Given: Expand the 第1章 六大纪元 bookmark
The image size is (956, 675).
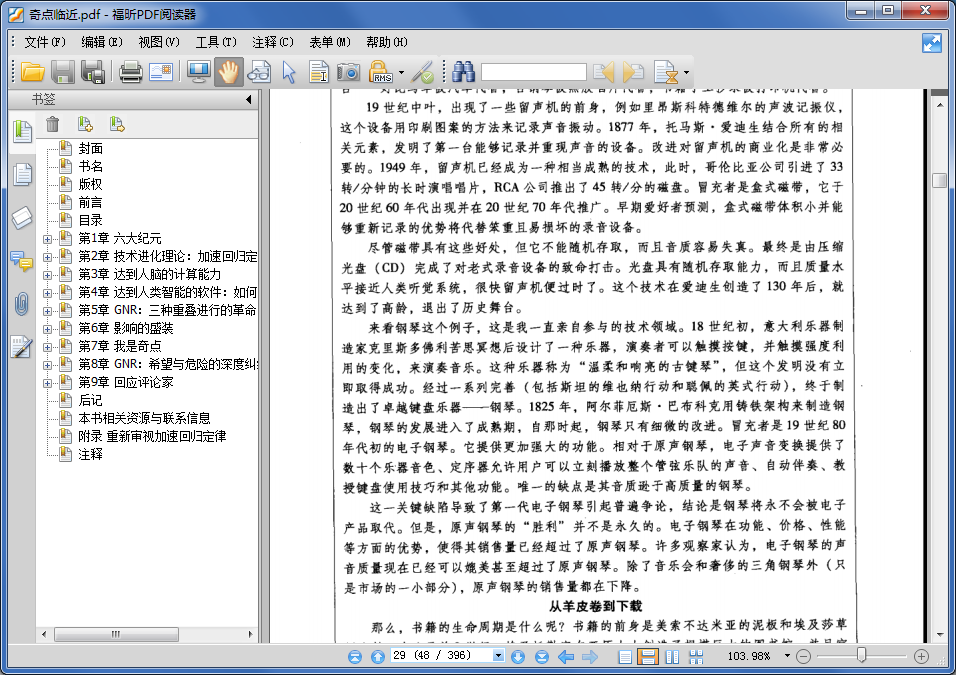Looking at the screenshot, I should (47, 239).
